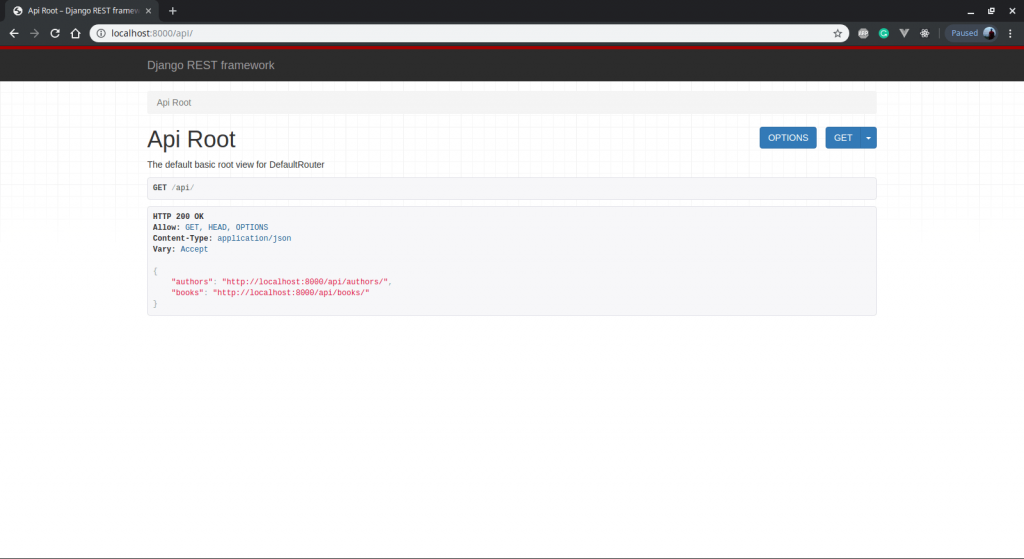Open the Vue devtools extension icon
This screenshot has height=559, width=1024.
point(904,33)
